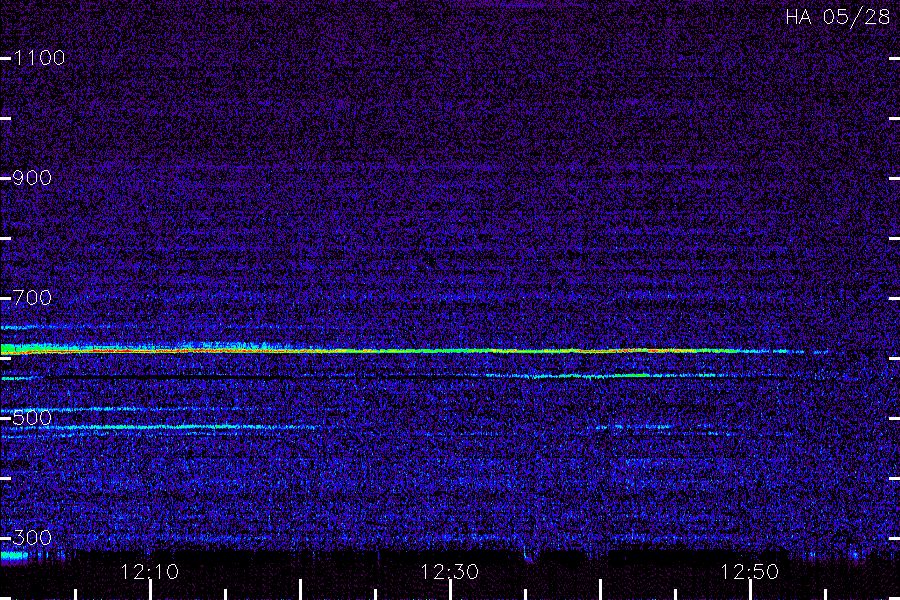Click the 900 frequency axis label

pos(32,178)
